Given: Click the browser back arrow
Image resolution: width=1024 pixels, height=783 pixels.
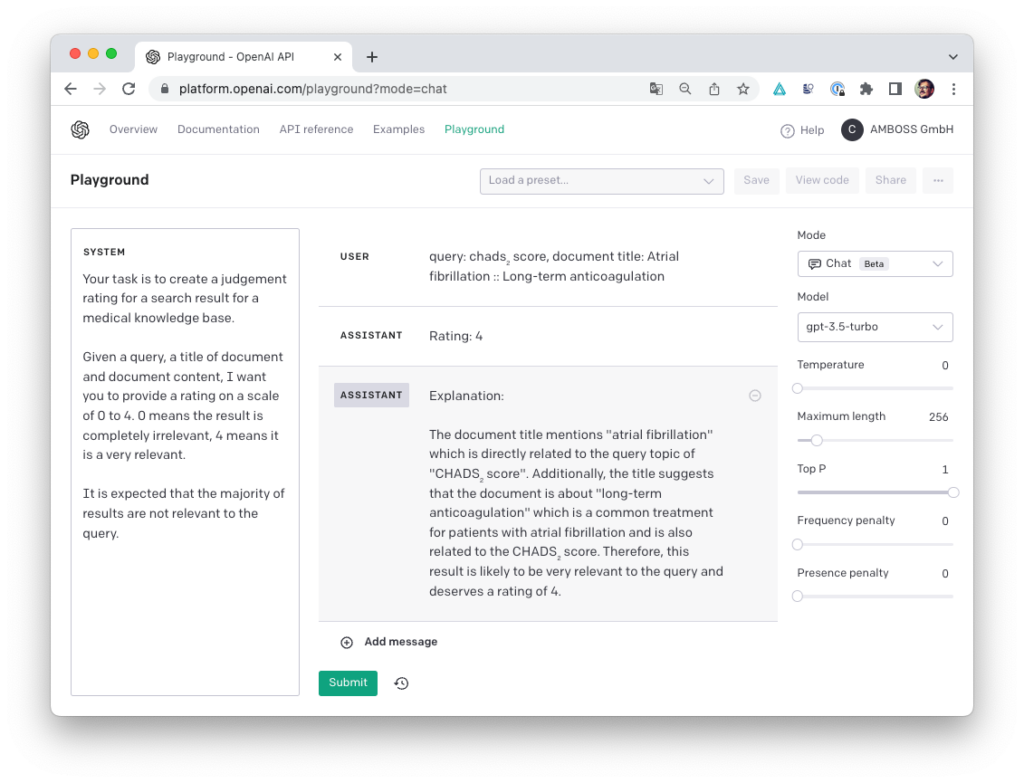Looking at the screenshot, I should point(71,89).
